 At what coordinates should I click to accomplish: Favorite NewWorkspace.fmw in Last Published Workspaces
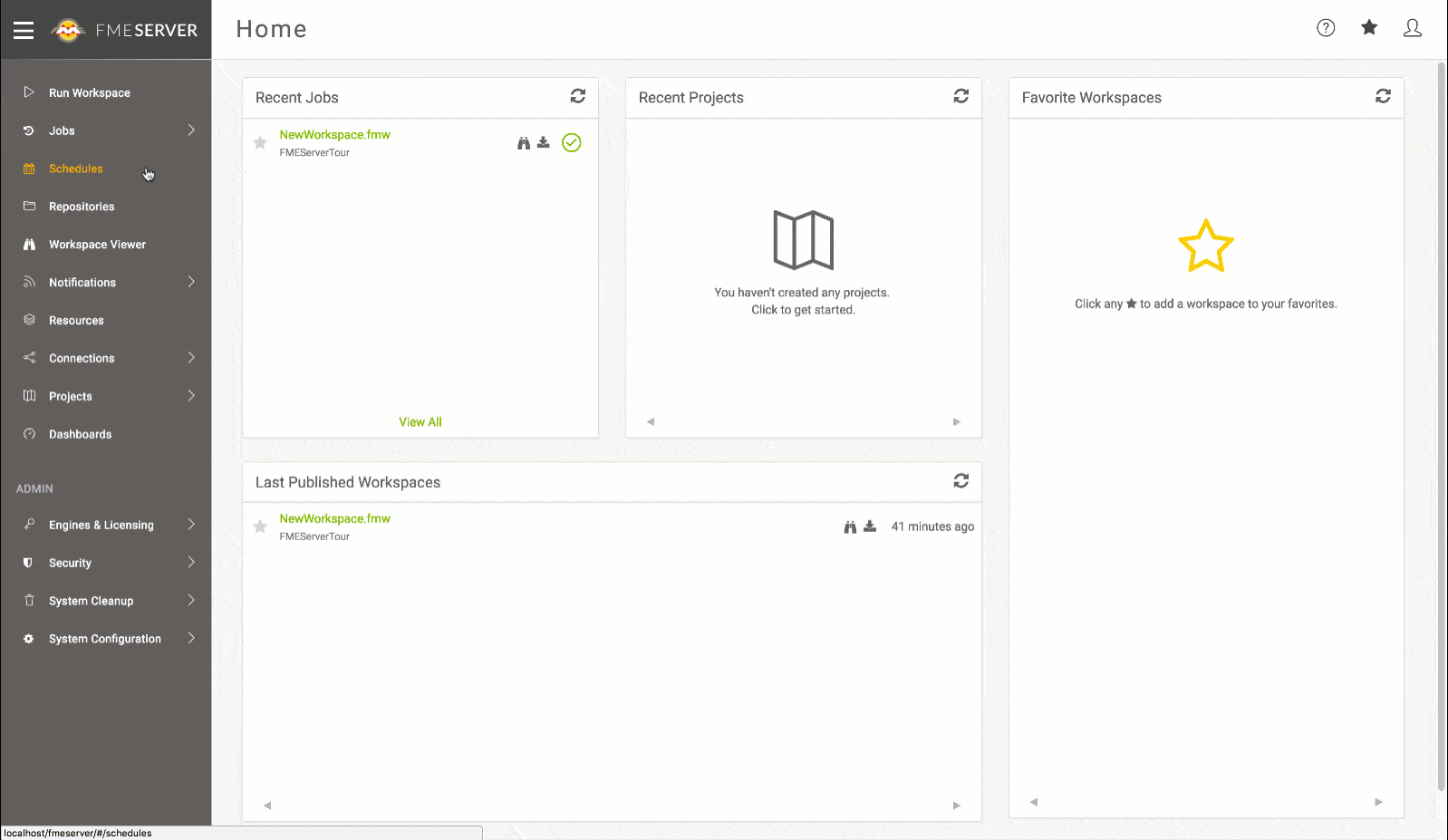point(260,526)
